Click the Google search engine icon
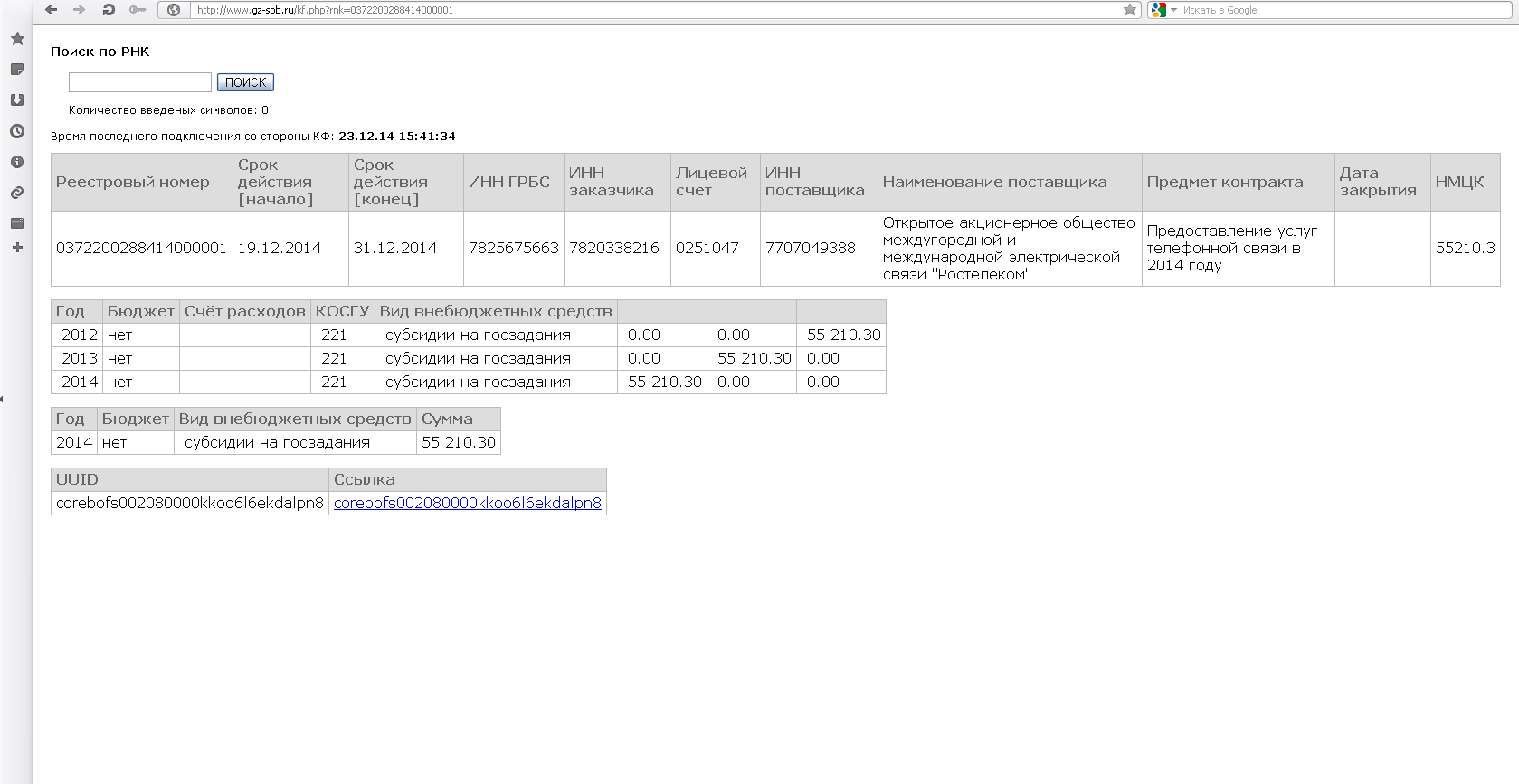 [x=1159, y=10]
